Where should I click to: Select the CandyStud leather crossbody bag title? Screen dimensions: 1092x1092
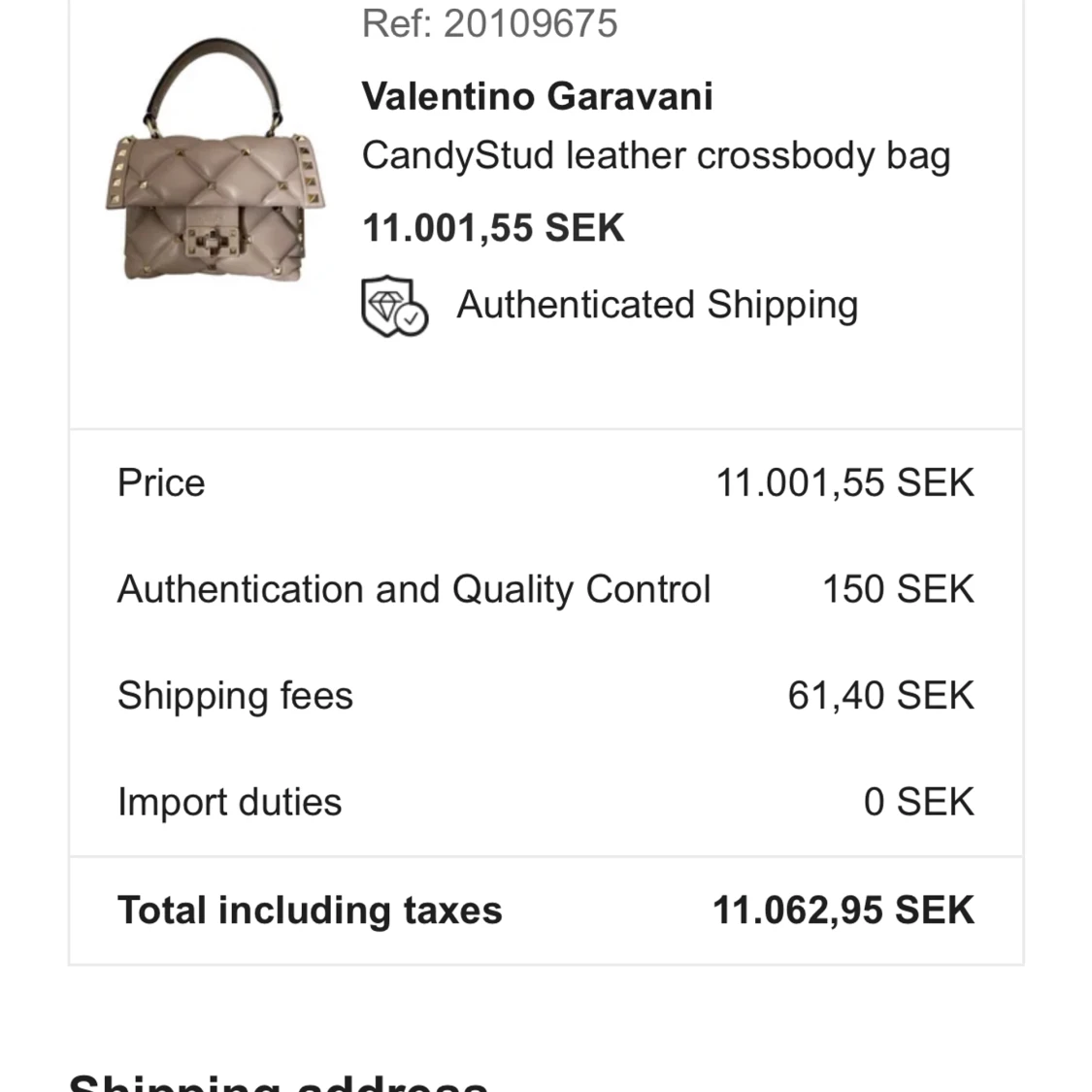656,156
